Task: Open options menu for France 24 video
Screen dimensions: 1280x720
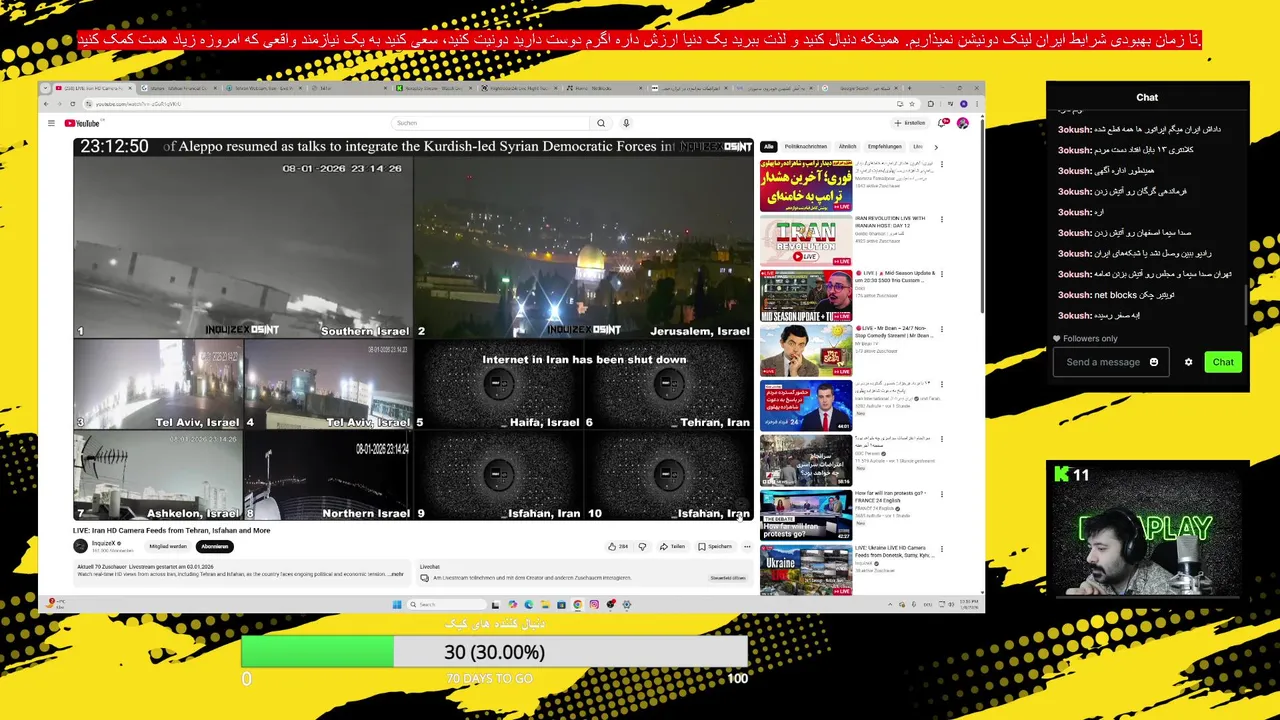Action: 941,494
